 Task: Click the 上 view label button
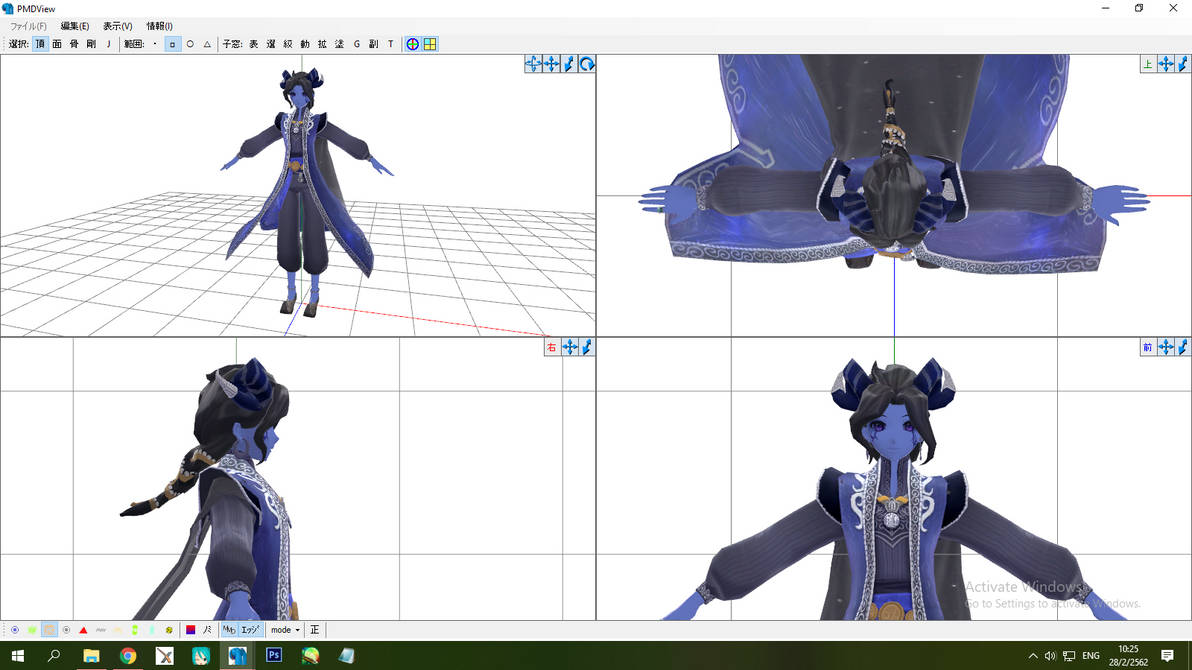tap(1148, 65)
